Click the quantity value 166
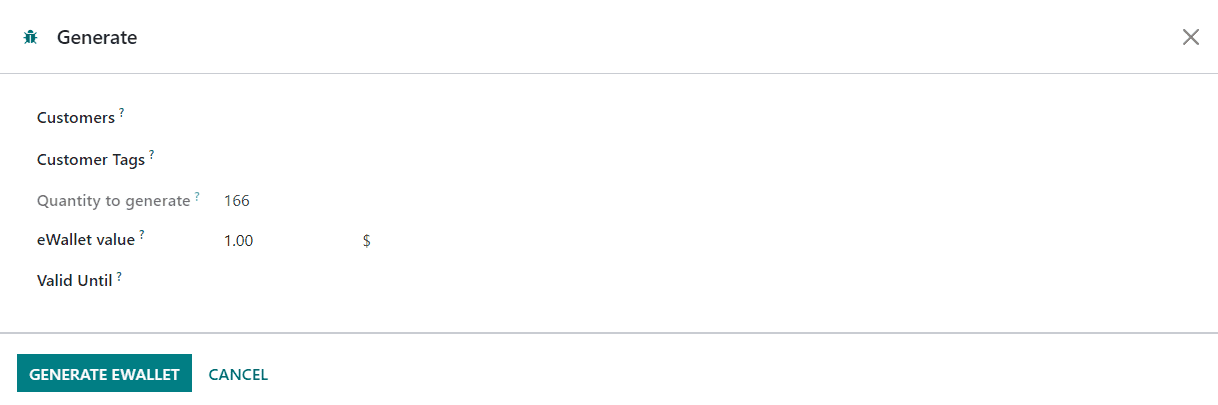1218x405 pixels. pos(237,201)
